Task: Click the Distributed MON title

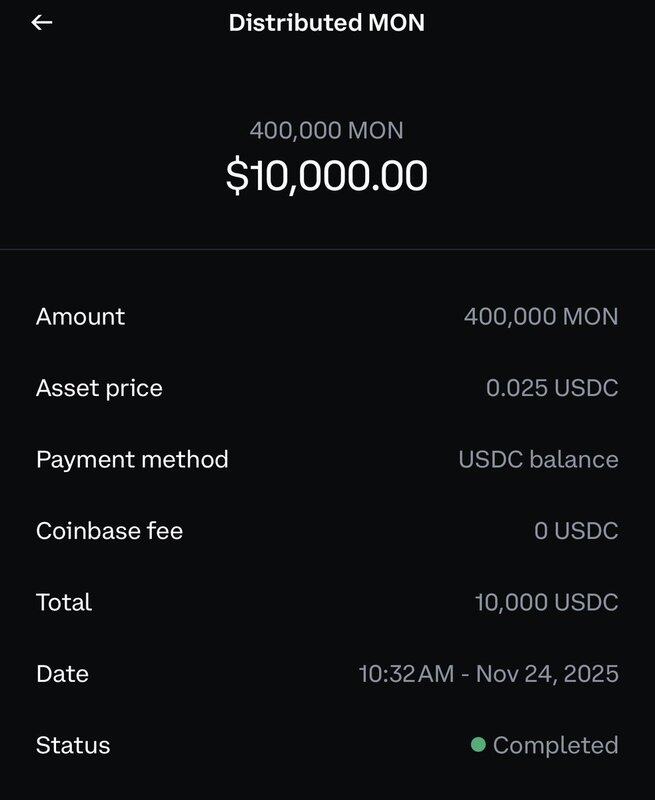Action: tap(327, 22)
